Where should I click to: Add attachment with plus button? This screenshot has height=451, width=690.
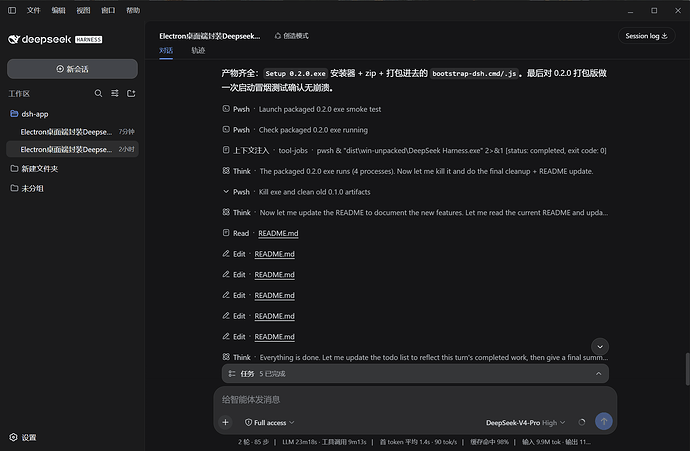225,422
